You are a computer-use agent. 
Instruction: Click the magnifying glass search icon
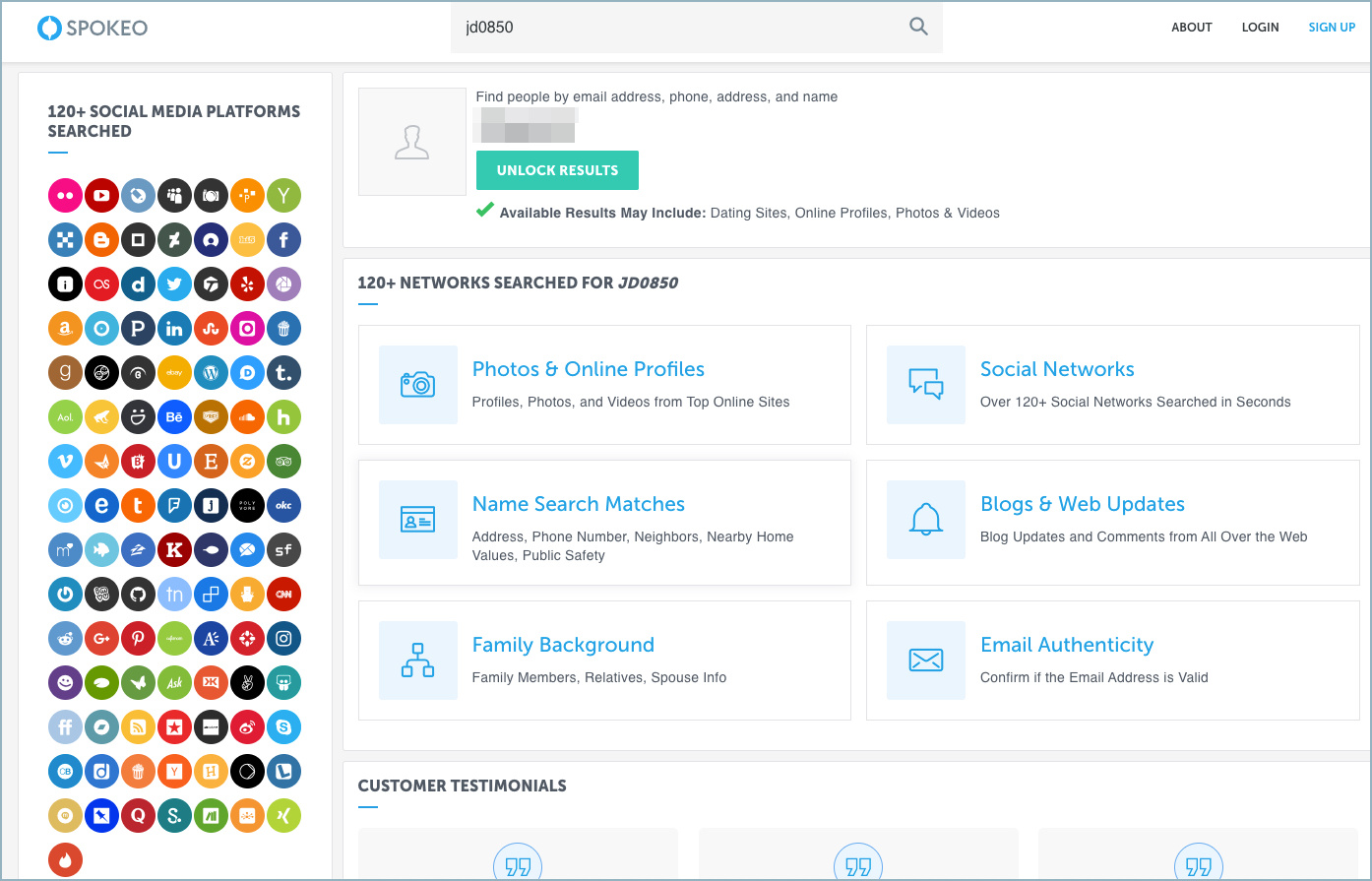tap(918, 27)
